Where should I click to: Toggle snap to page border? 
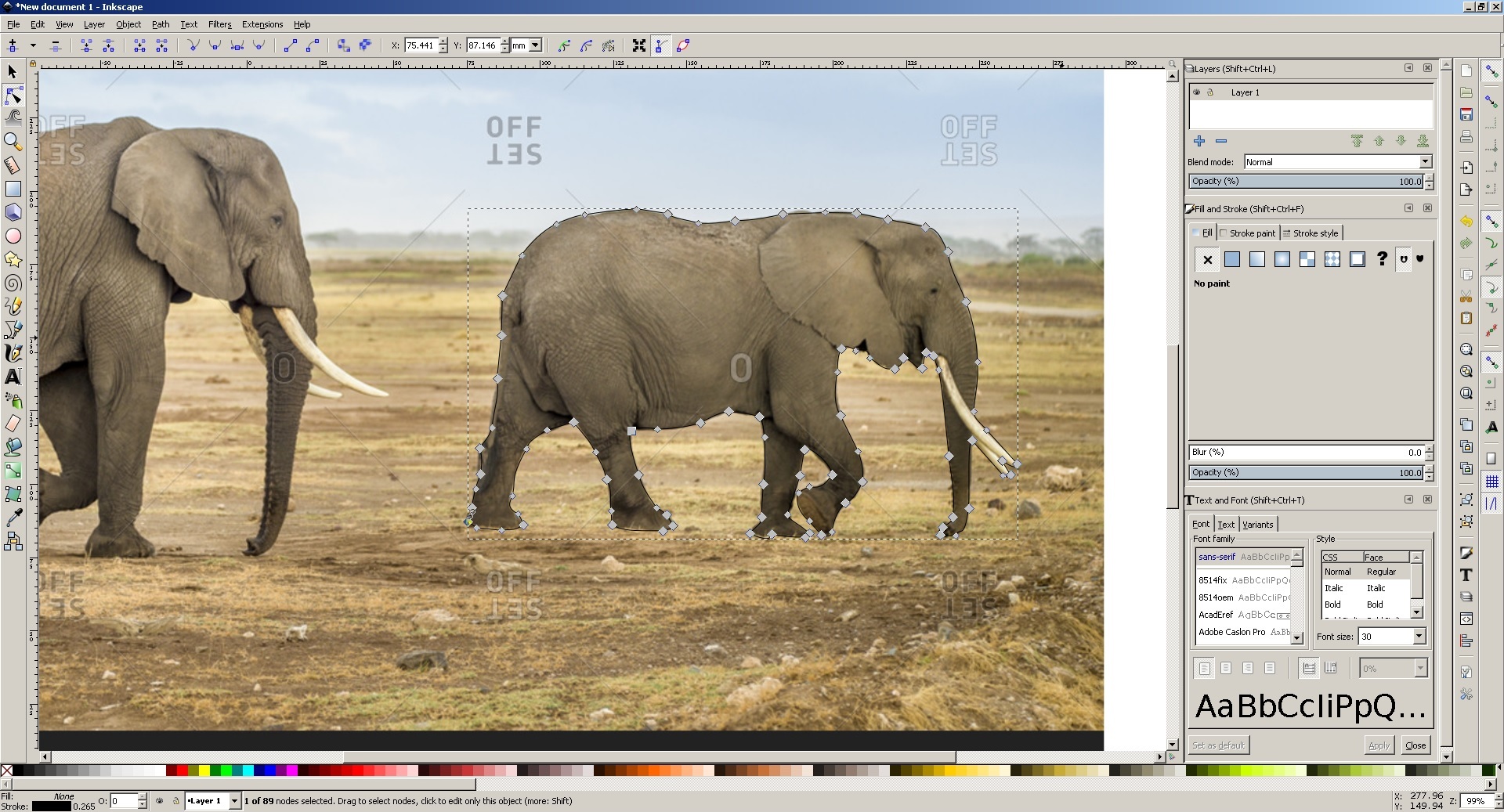1491,459
